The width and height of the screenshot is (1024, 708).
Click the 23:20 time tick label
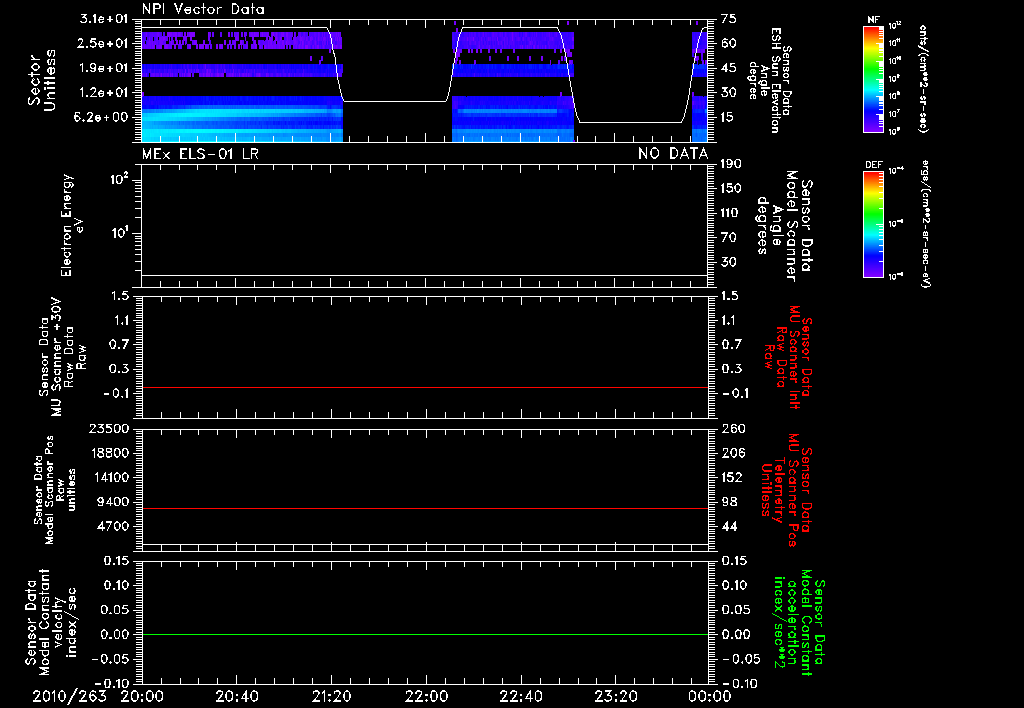(x=616, y=696)
